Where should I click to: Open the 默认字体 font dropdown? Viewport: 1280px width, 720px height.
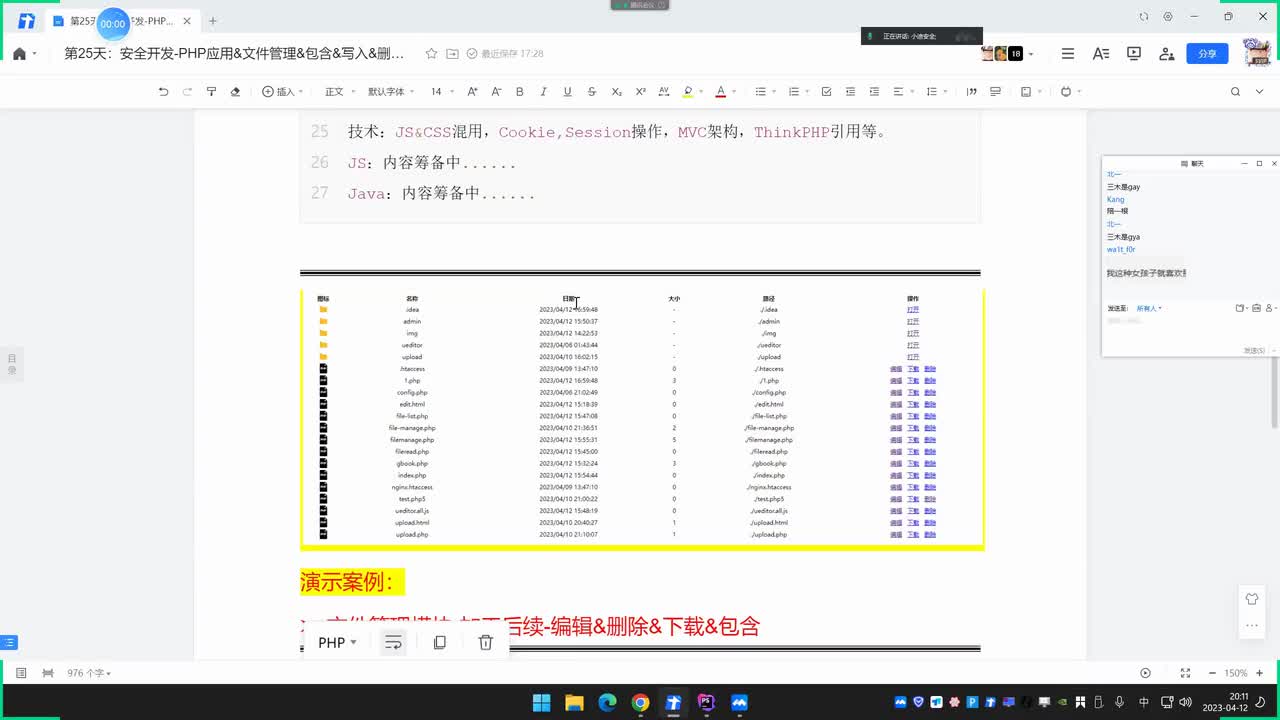click(x=391, y=91)
